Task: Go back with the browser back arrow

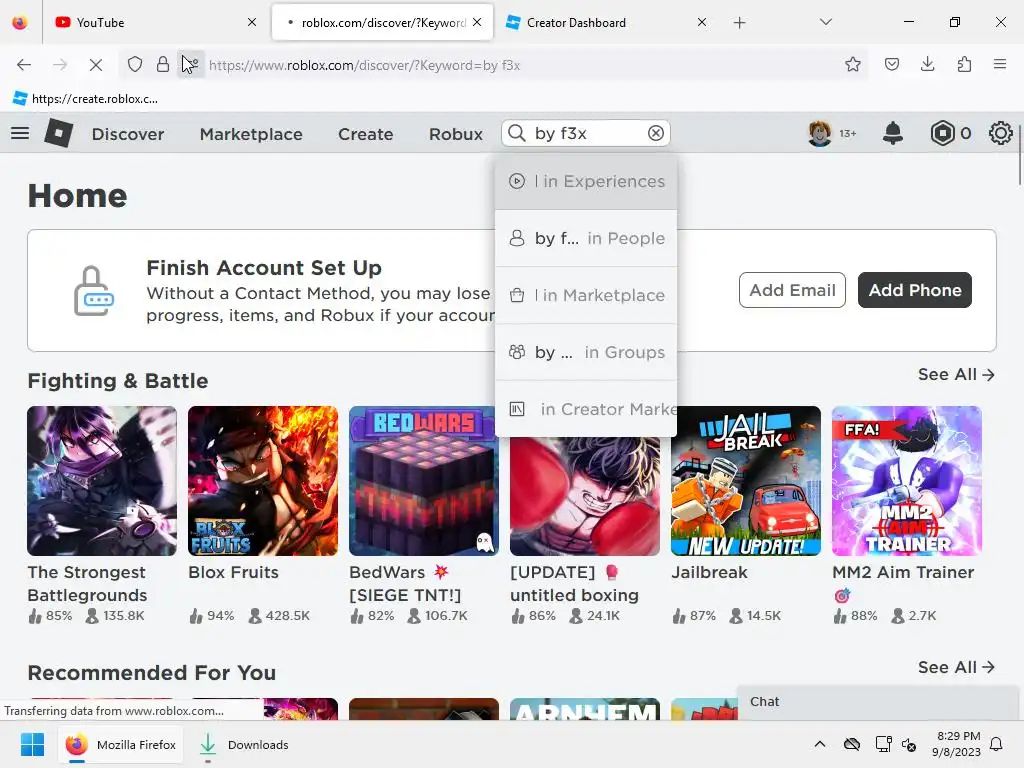Action: pyautogui.click(x=24, y=65)
